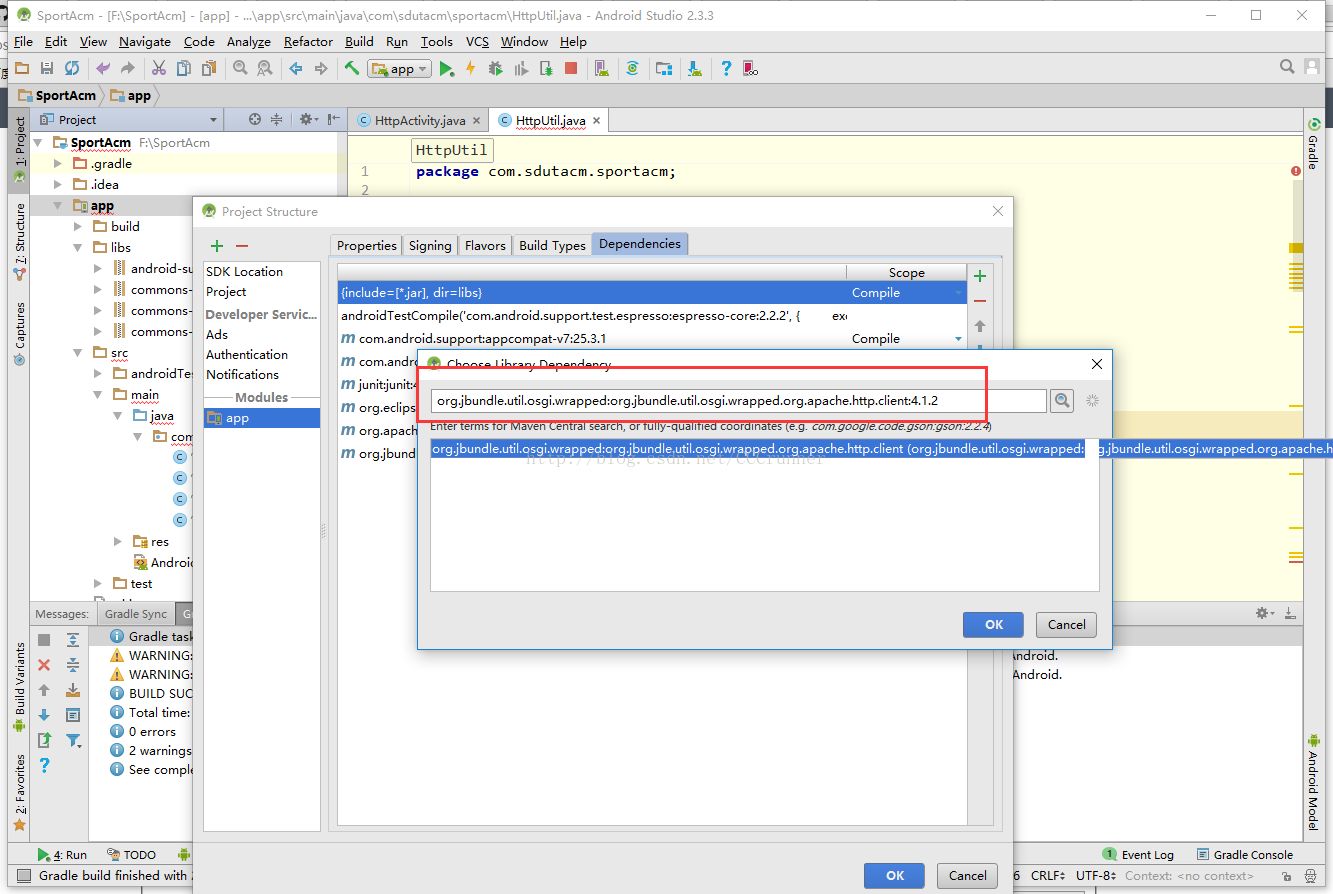1333x894 pixels.
Task: Open the 4: Run tool window
Action: 62,855
